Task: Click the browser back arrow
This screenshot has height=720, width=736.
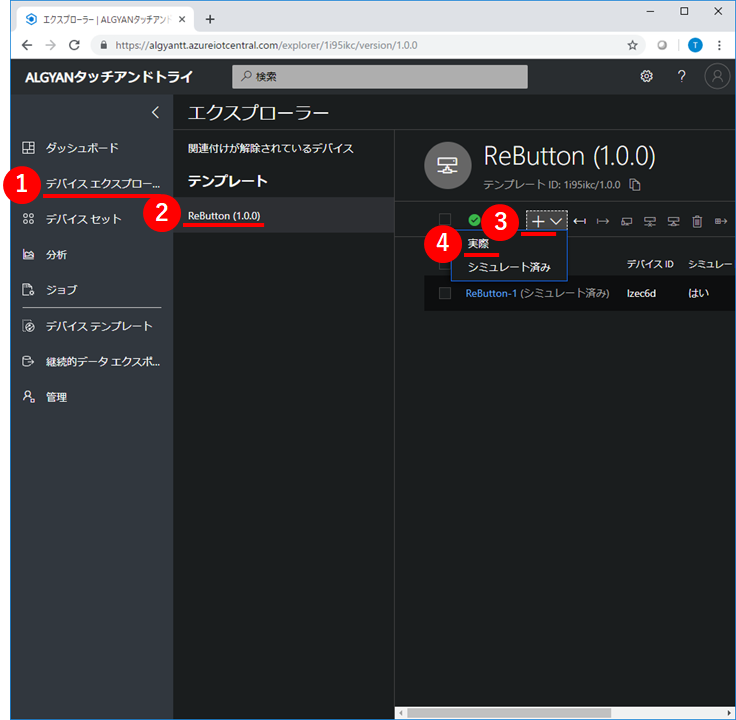Action: click(27, 45)
